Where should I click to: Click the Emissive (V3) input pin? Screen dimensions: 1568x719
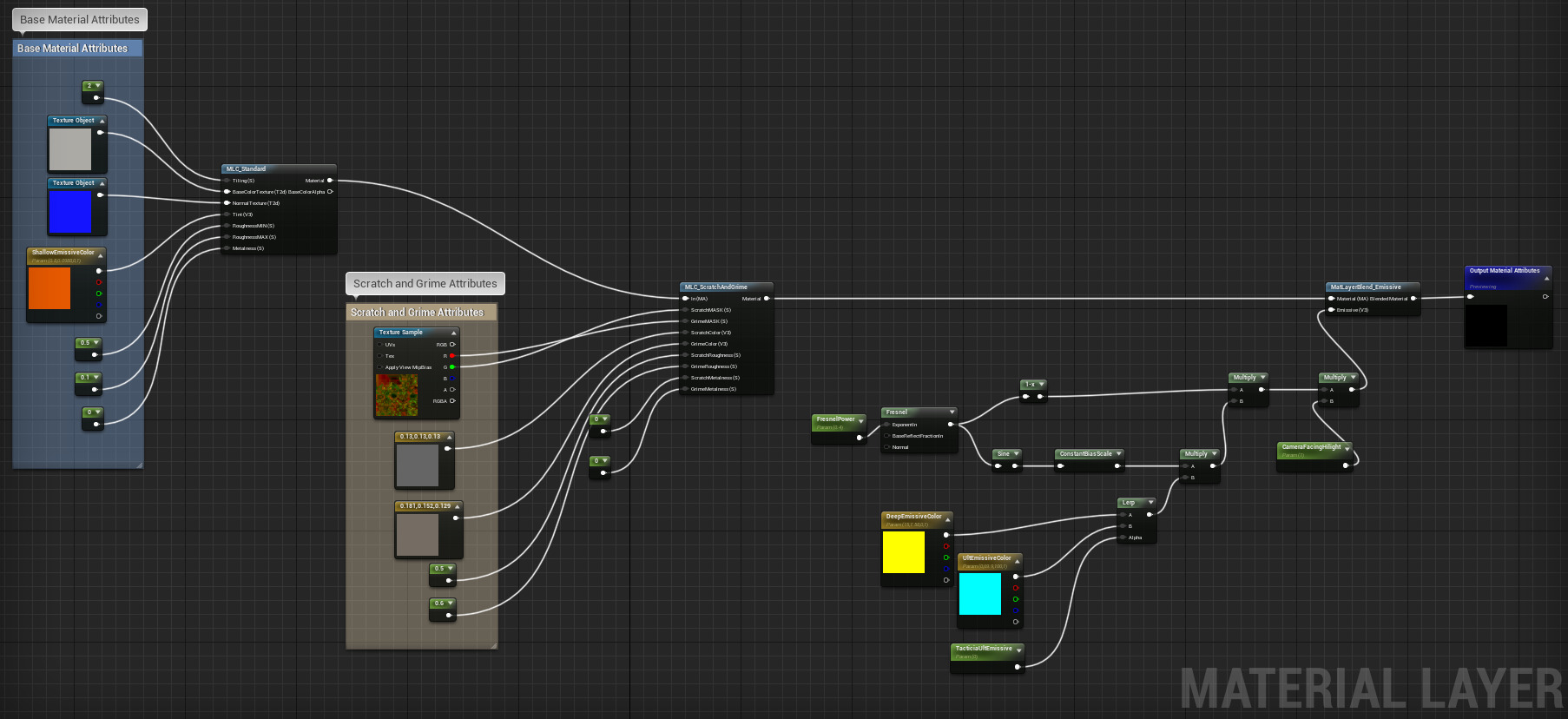tap(1331, 310)
